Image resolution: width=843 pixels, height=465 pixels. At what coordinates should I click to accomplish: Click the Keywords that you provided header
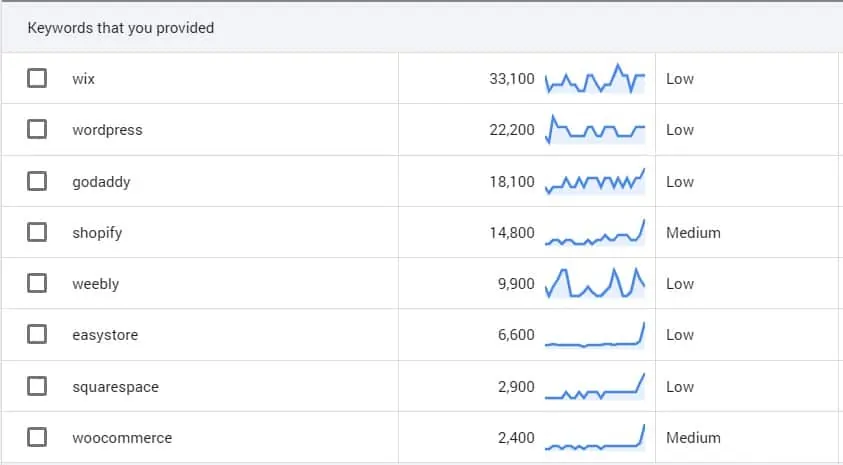point(121,28)
